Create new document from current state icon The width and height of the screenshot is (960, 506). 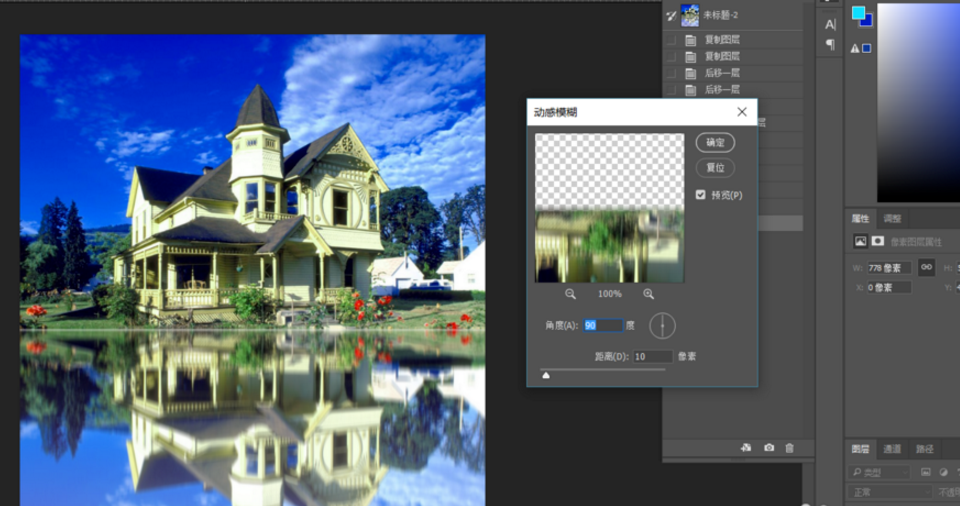click(746, 448)
